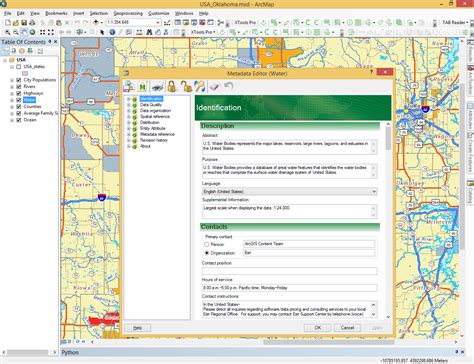The image size is (474, 364).
Task: Click the Fixed Zoom In icon
Action: 42,32
